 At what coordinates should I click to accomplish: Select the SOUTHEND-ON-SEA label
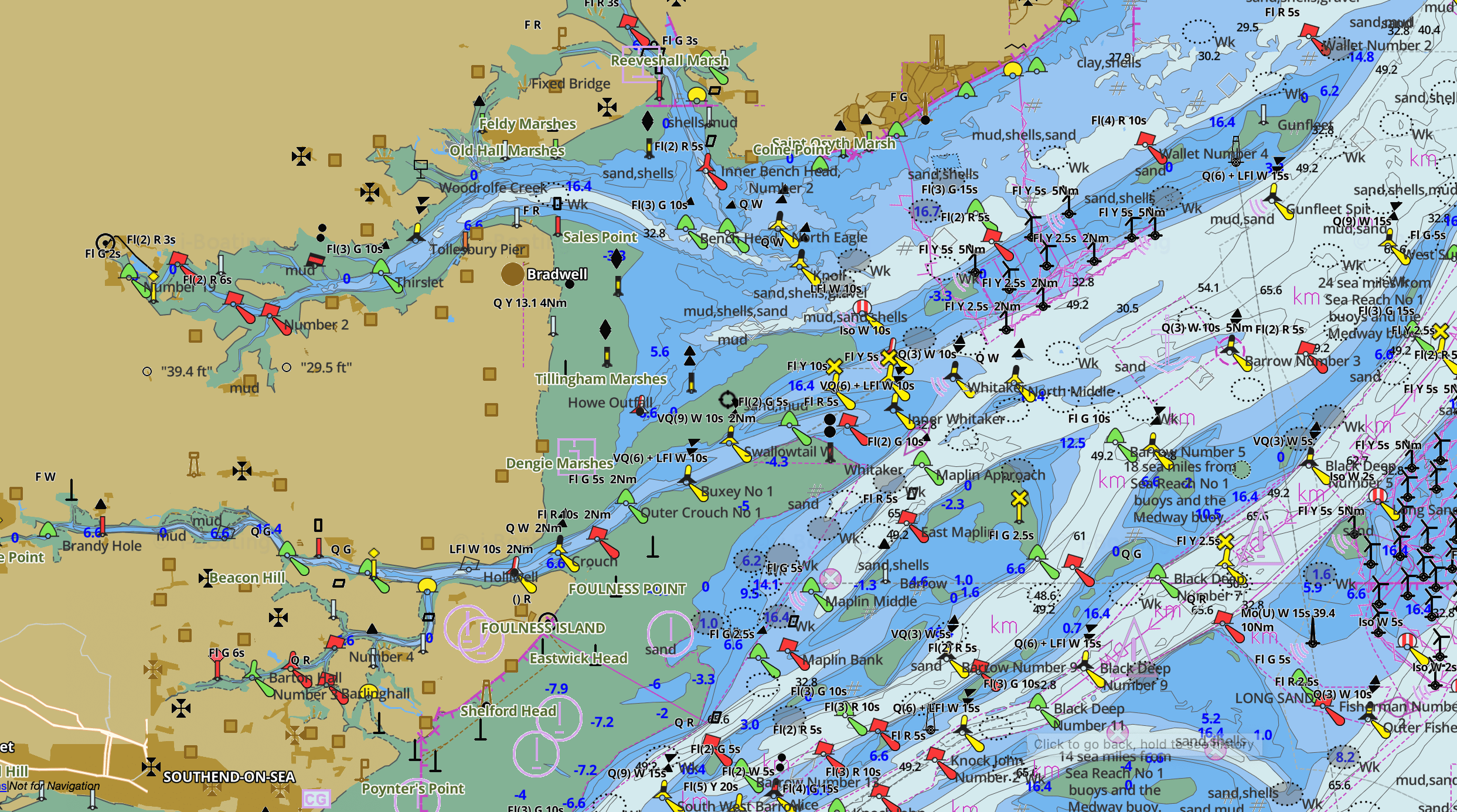(229, 777)
